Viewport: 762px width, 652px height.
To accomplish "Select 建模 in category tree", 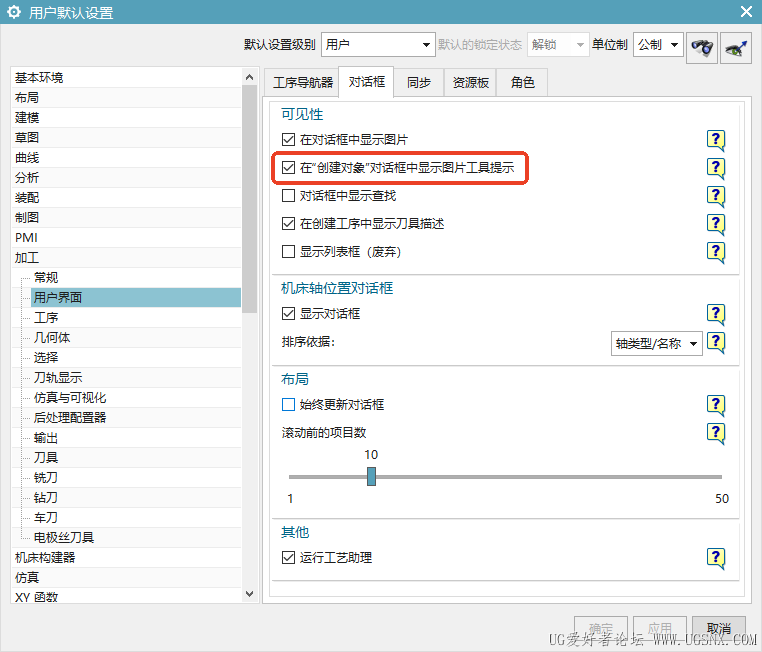I will click(126, 118).
